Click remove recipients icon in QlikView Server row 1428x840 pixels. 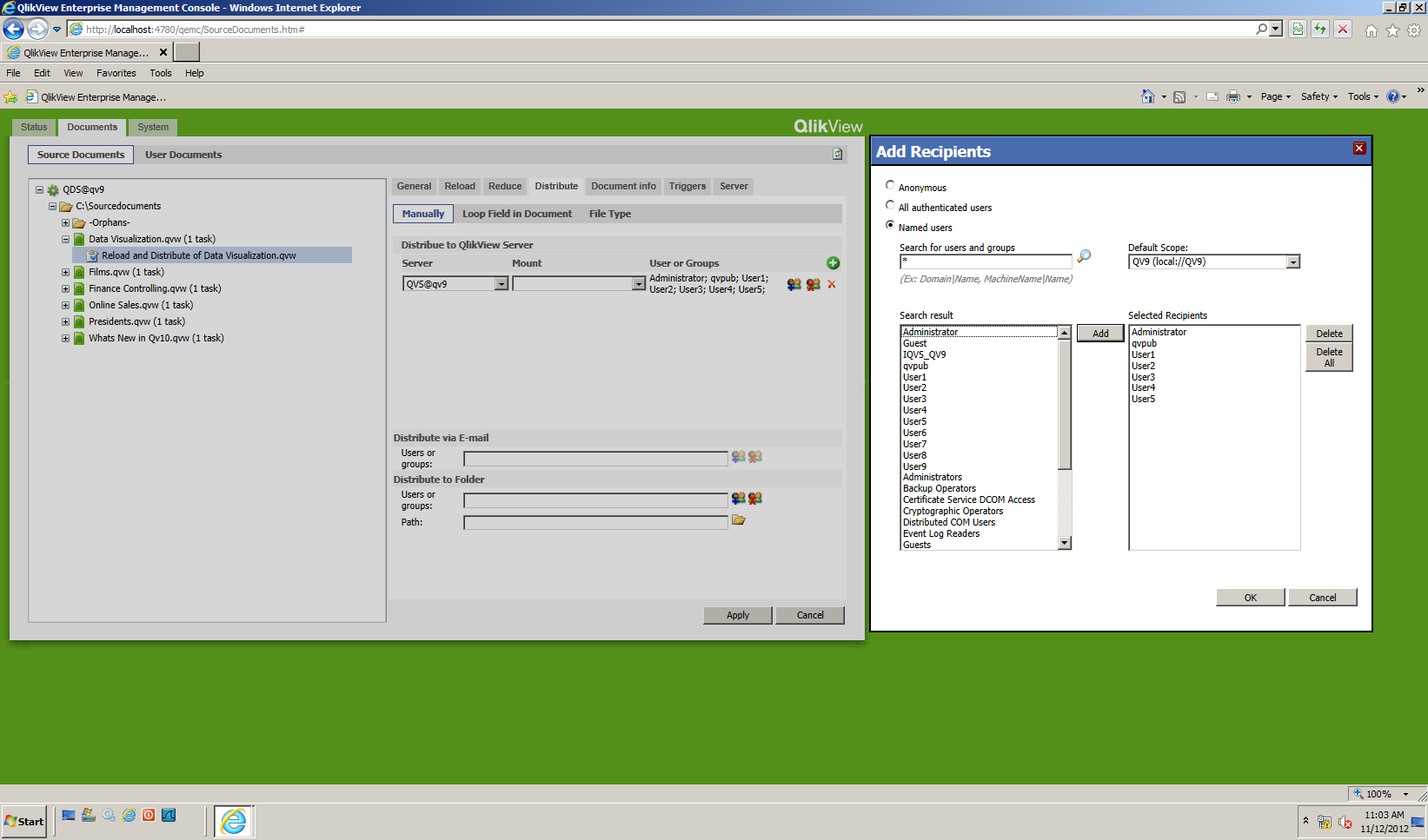click(x=813, y=284)
